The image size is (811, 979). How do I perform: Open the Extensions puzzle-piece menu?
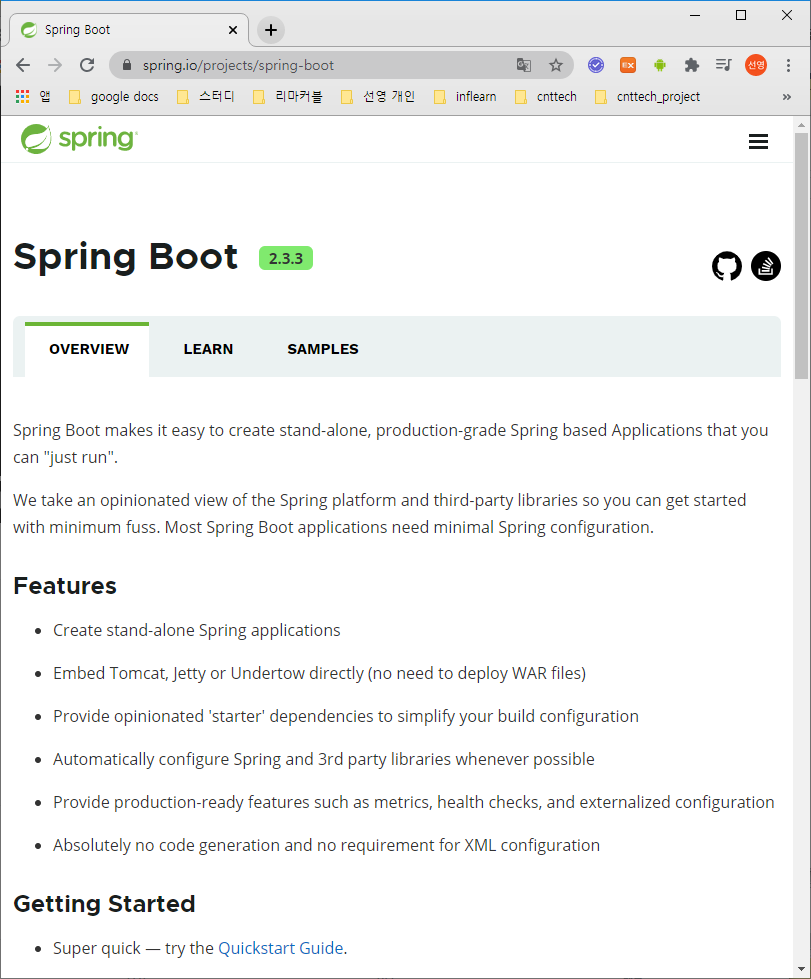click(x=692, y=65)
